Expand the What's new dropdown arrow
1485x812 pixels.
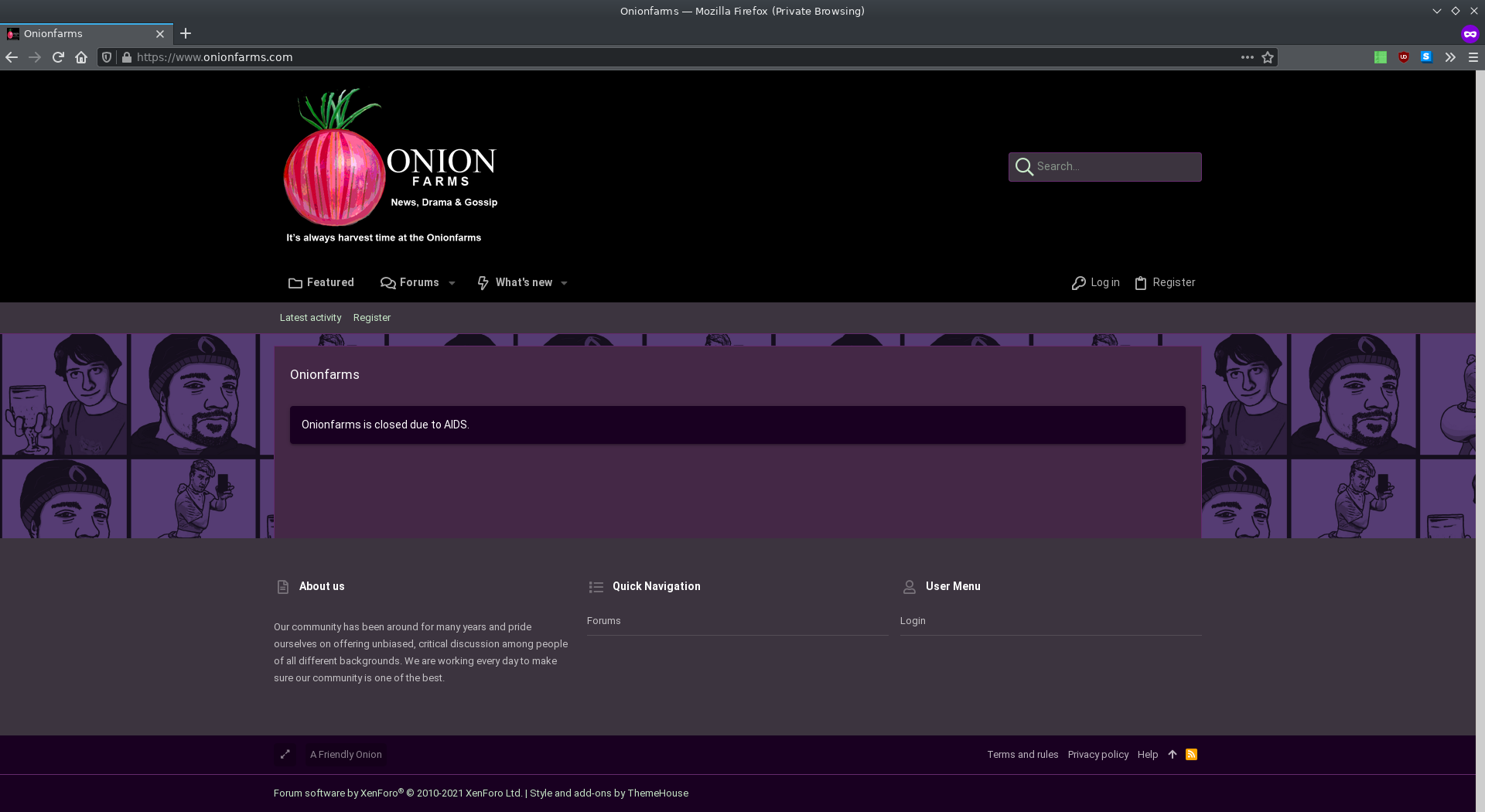(x=565, y=284)
